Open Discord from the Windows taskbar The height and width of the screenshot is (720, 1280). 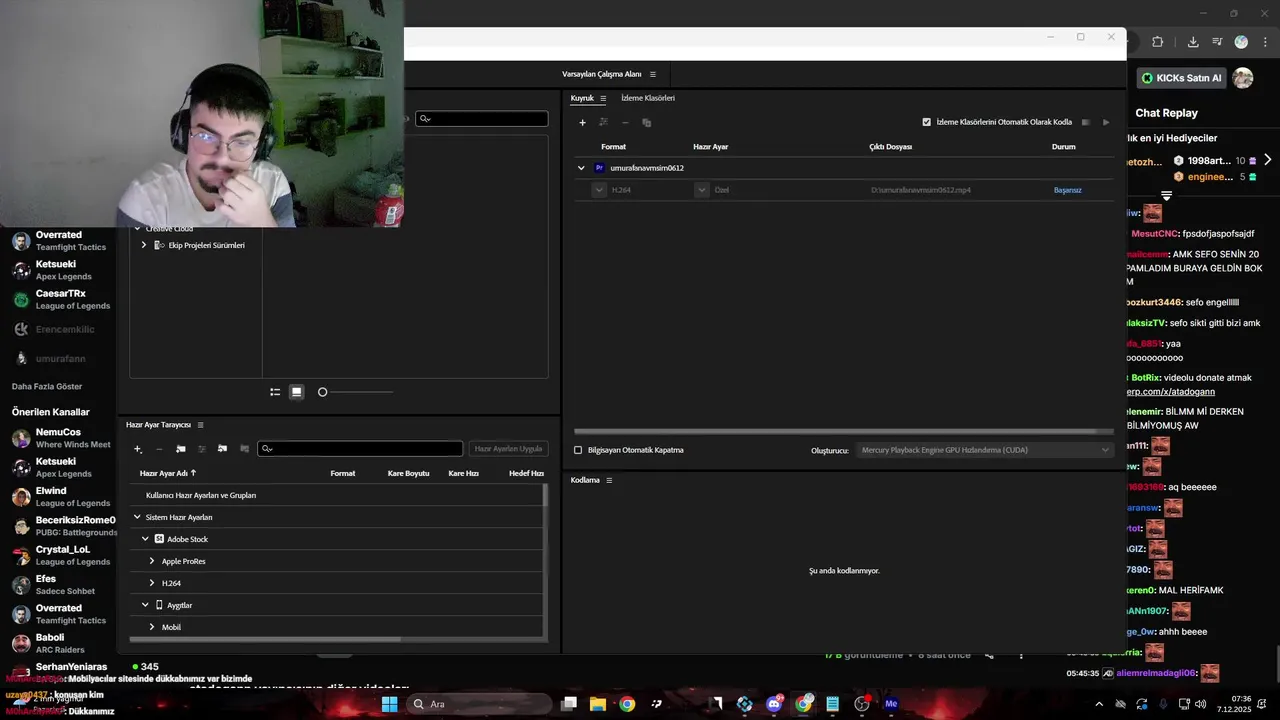click(774, 704)
